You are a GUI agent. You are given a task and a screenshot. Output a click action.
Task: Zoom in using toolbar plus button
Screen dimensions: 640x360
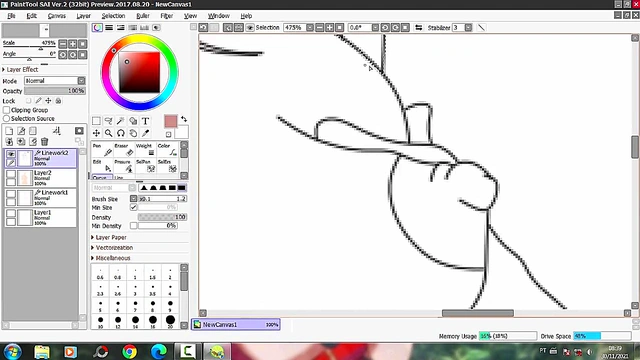click(x=329, y=27)
